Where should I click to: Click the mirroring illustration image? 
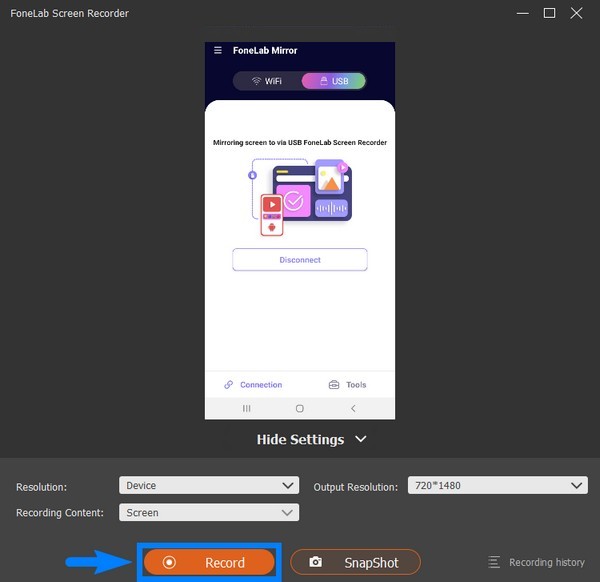point(300,197)
